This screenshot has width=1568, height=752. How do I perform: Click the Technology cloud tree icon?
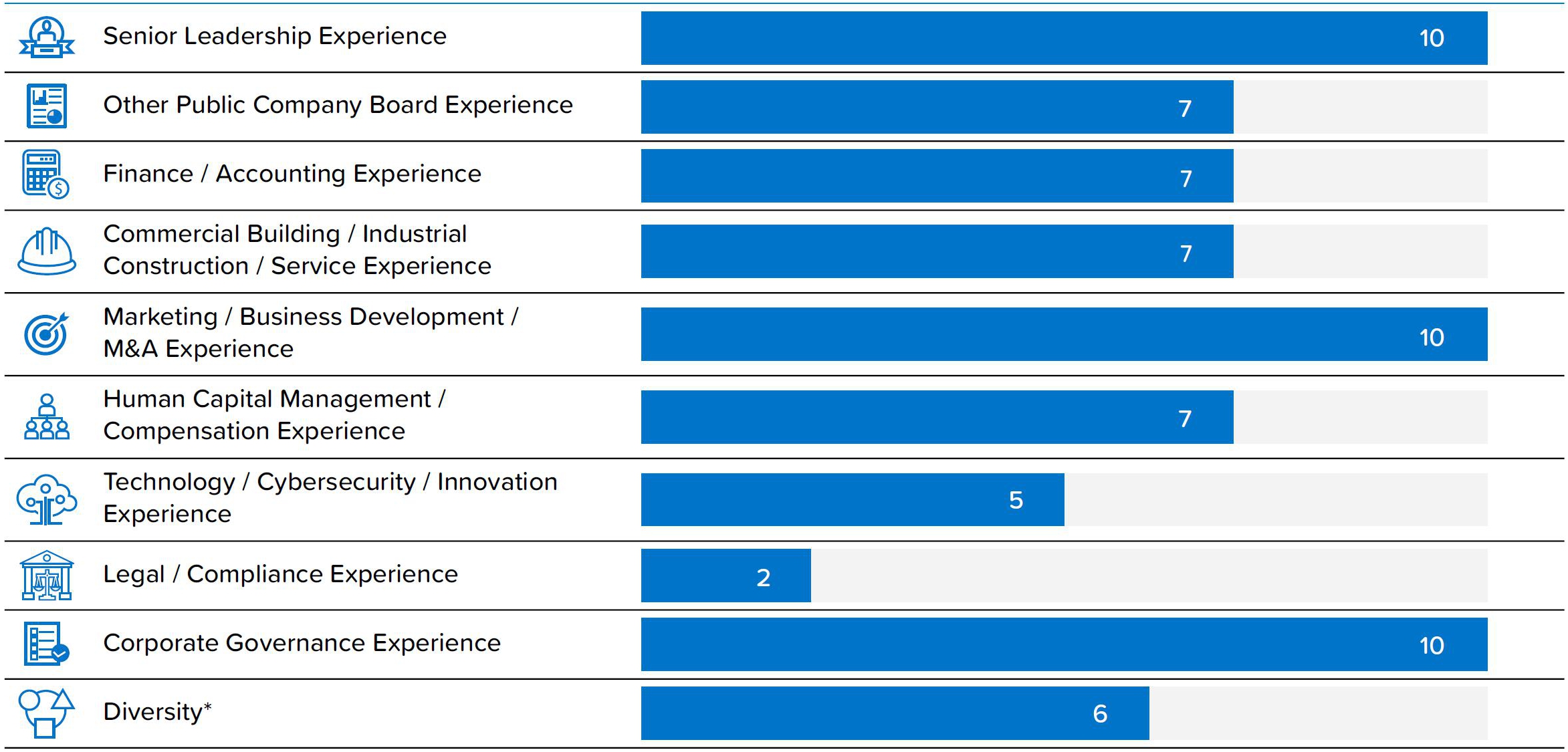46,499
